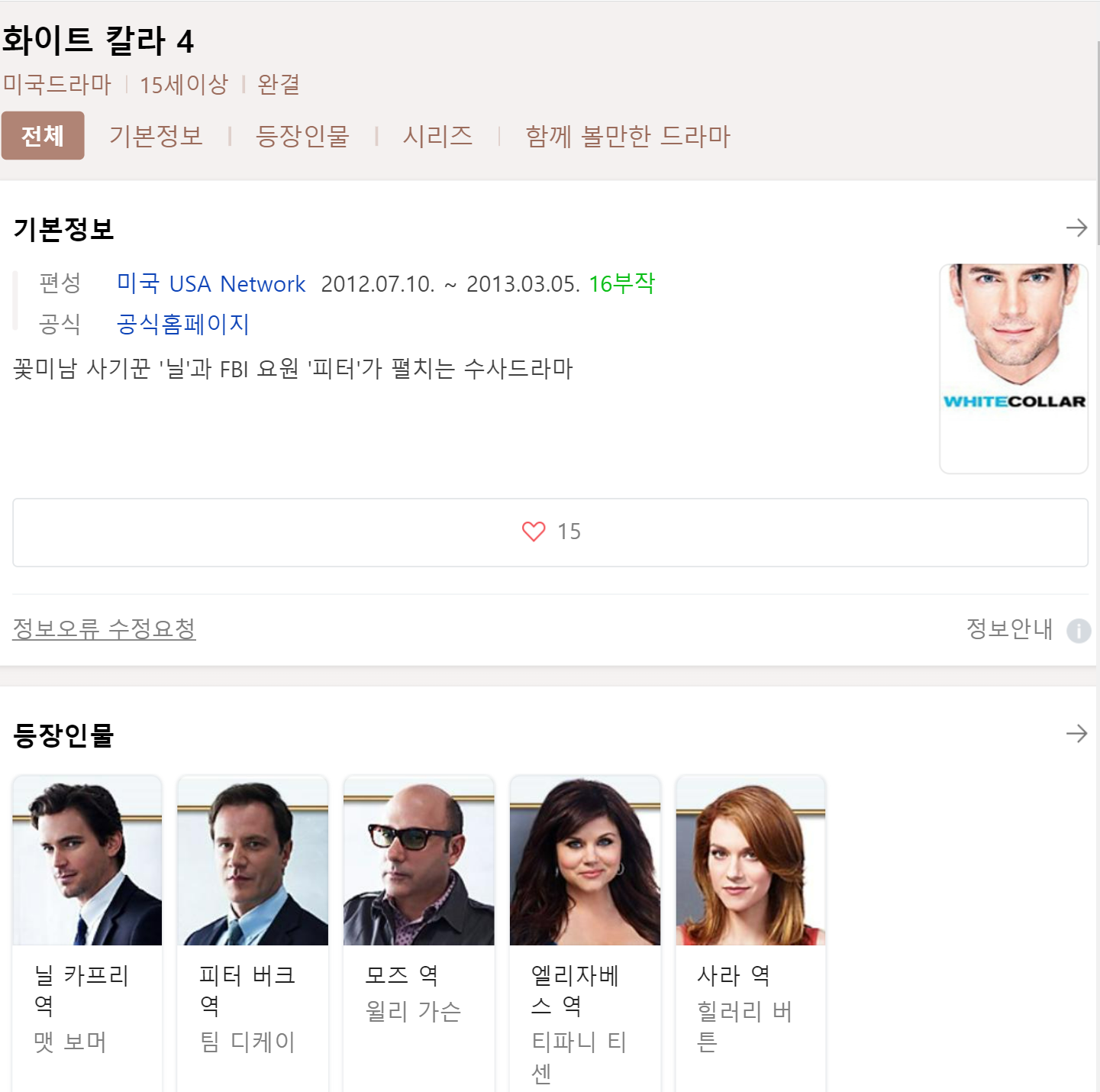Click actor name 윌리 가슨
The image size is (1100, 1092).
coord(414,1012)
